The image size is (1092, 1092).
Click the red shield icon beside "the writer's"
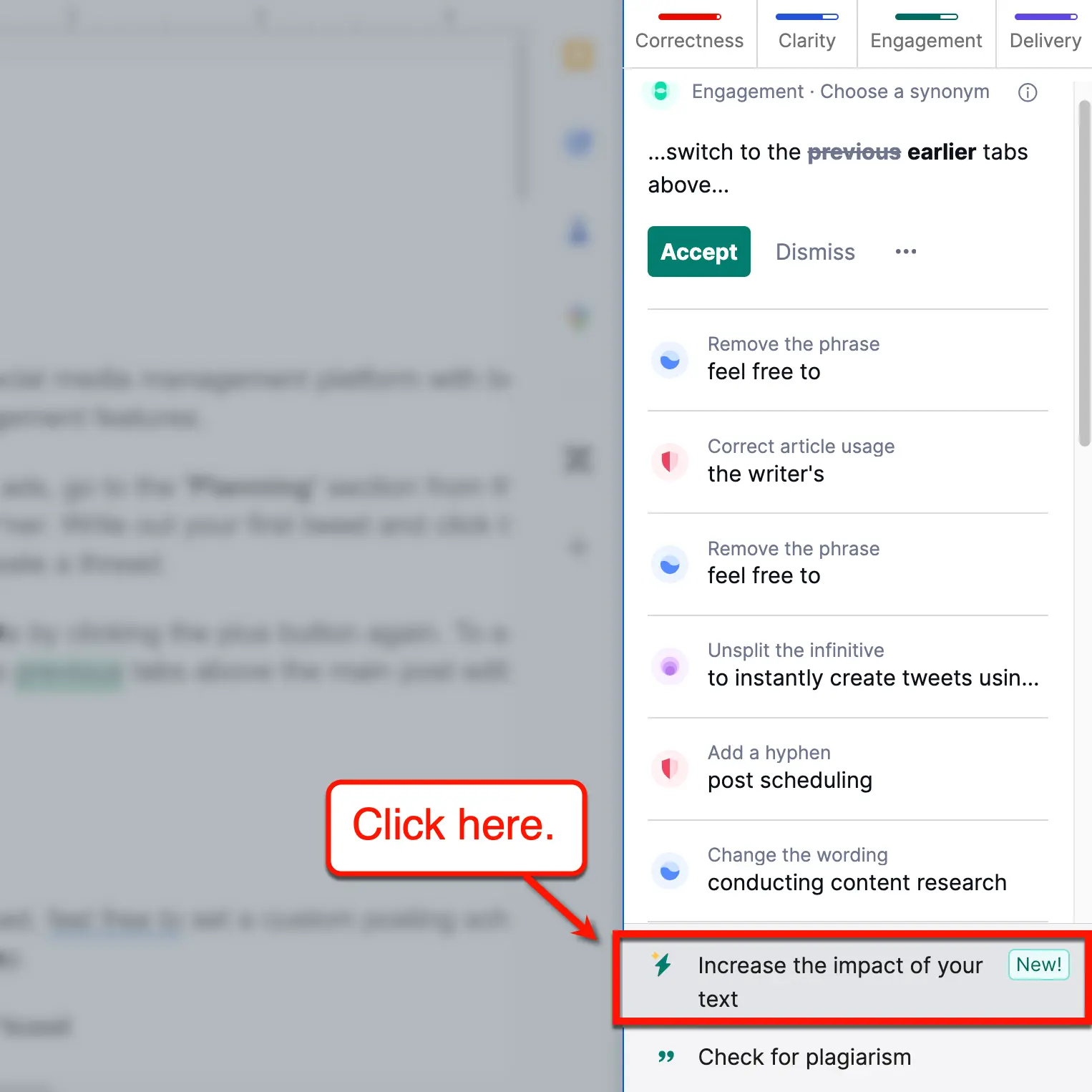[x=670, y=462]
